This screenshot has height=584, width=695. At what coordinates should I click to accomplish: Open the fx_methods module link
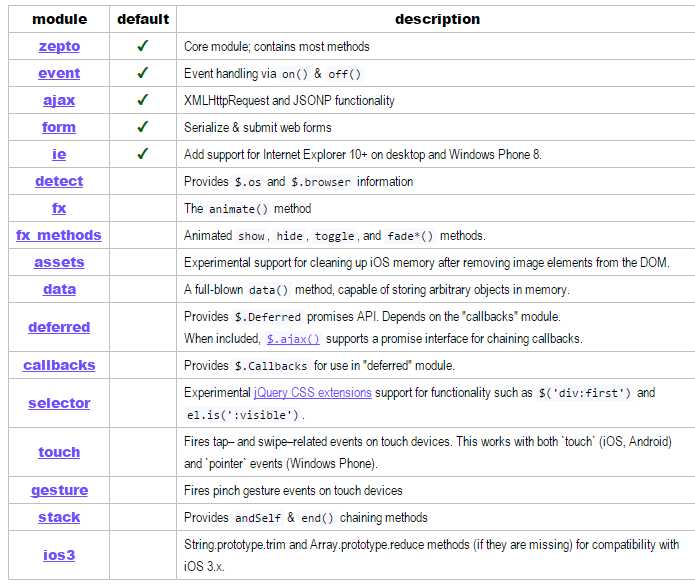click(59, 235)
